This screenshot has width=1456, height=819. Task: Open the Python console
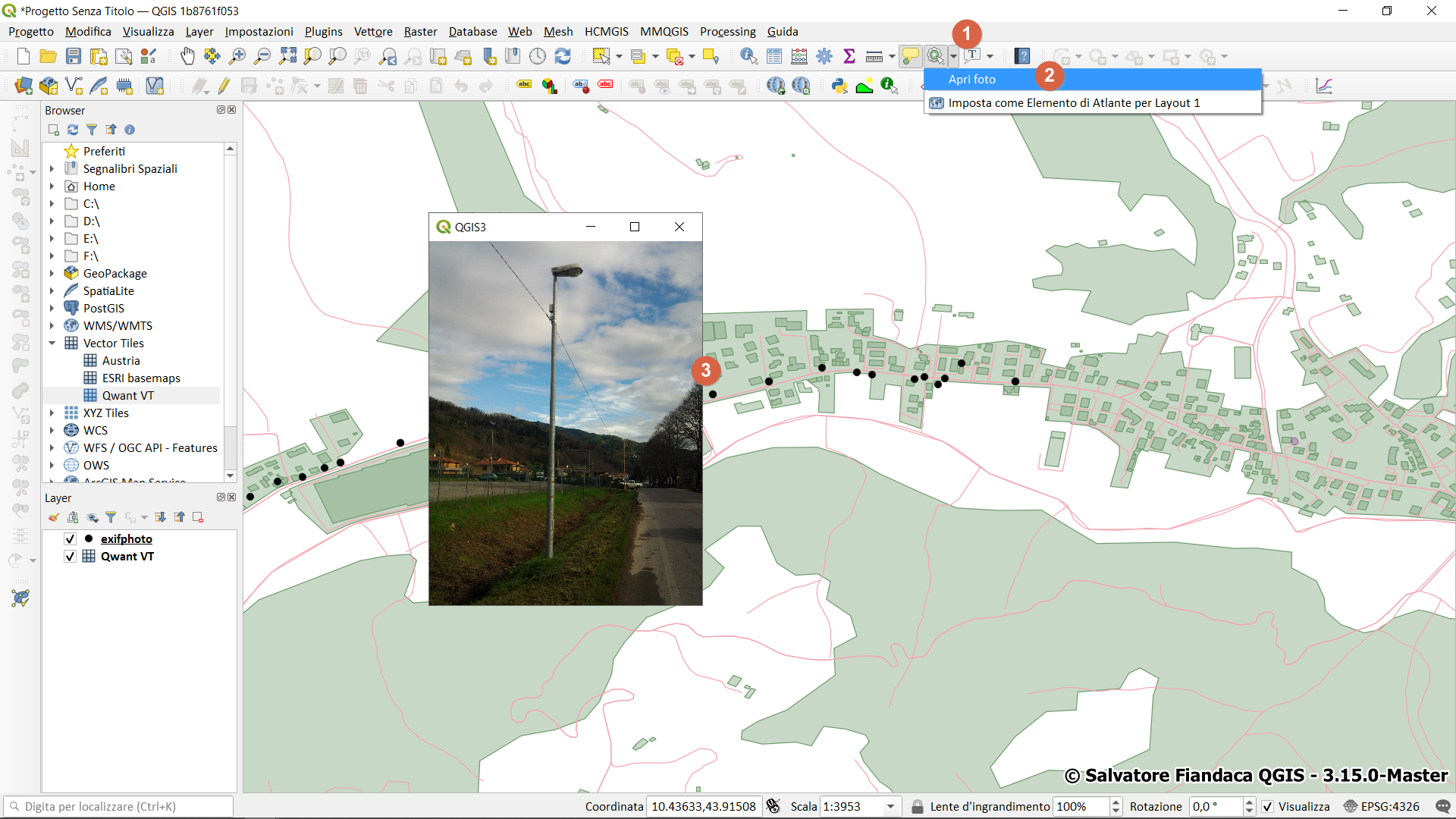[x=839, y=86]
